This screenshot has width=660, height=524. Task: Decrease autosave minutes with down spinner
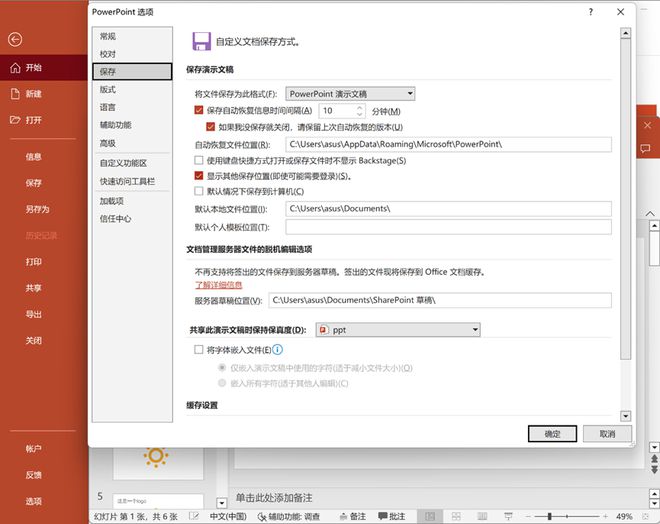tap(359, 114)
